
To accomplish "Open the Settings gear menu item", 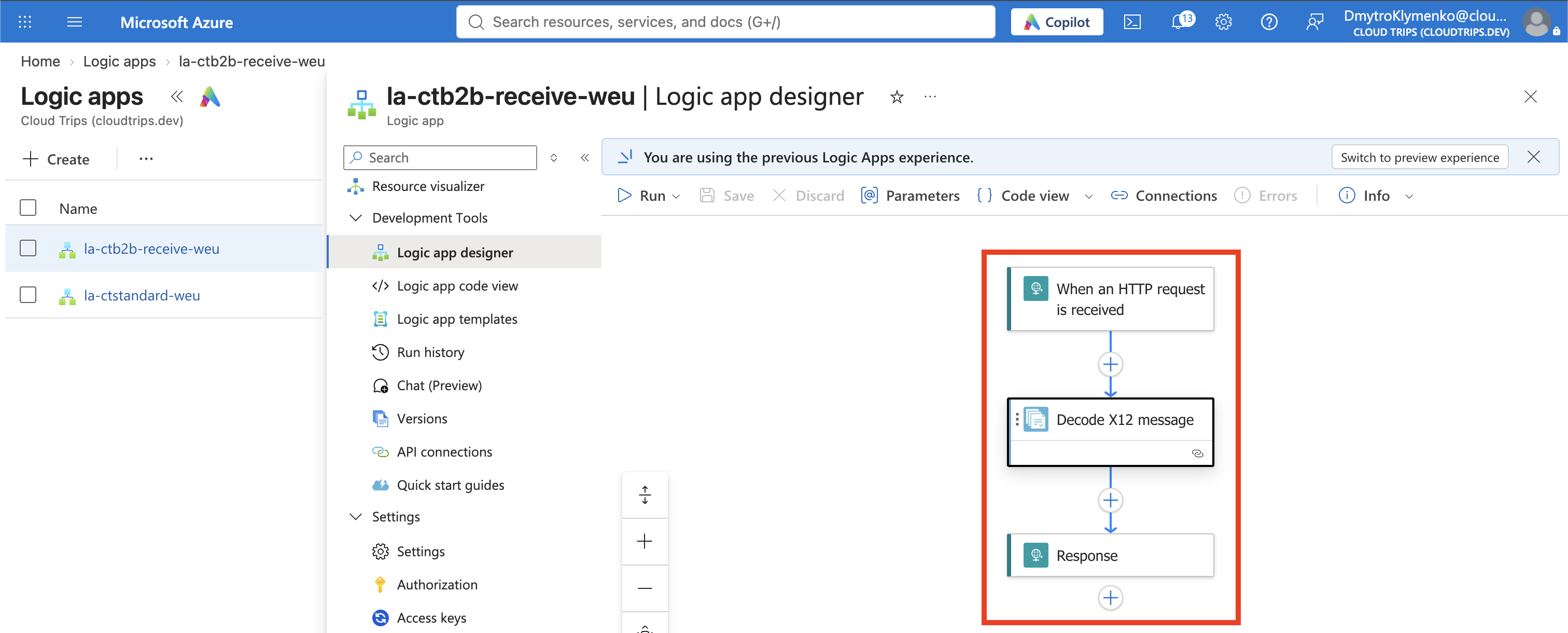I will click(420, 552).
